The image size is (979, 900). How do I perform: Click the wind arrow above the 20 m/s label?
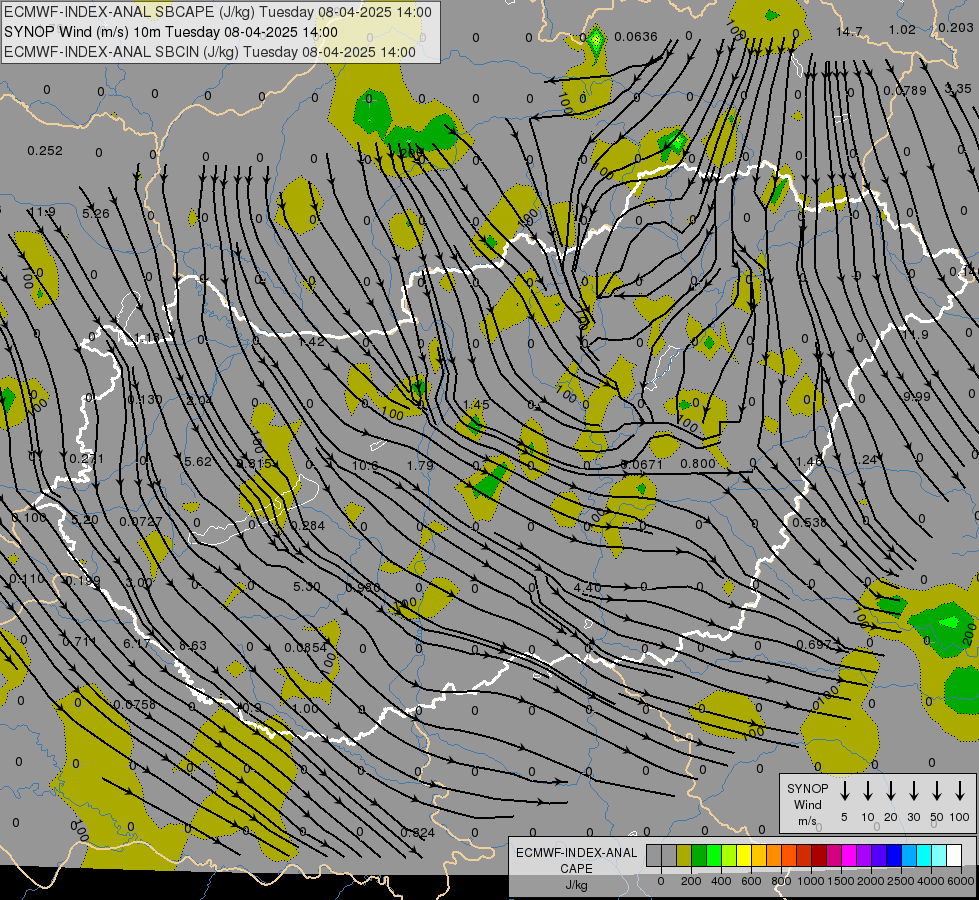[x=890, y=790]
